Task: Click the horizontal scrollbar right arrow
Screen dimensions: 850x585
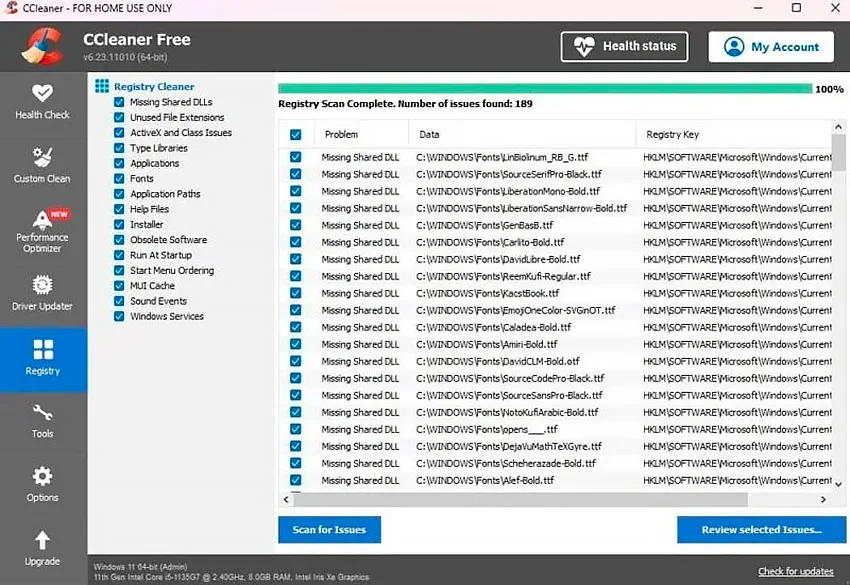Action: [823, 499]
